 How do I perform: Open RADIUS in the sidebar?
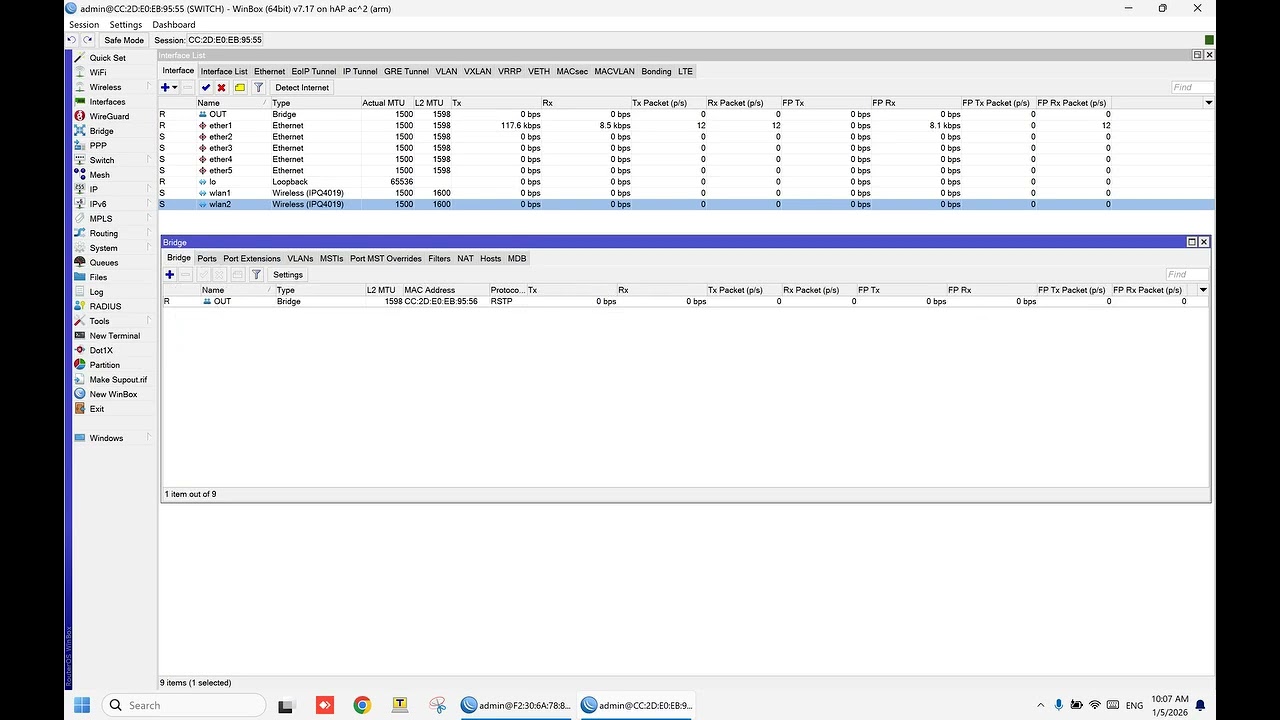pyautogui.click(x=105, y=306)
